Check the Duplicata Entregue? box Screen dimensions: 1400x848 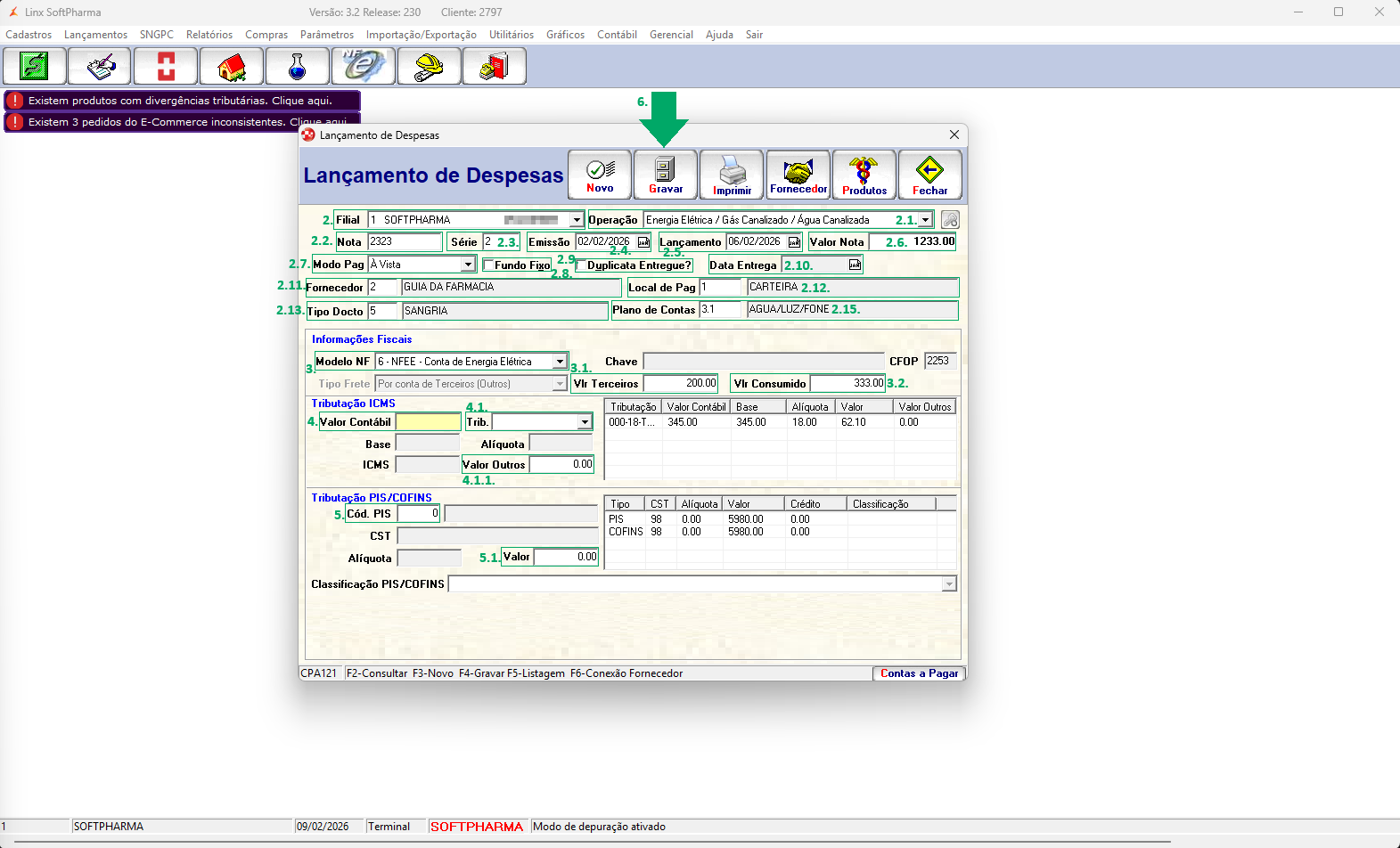point(582,265)
